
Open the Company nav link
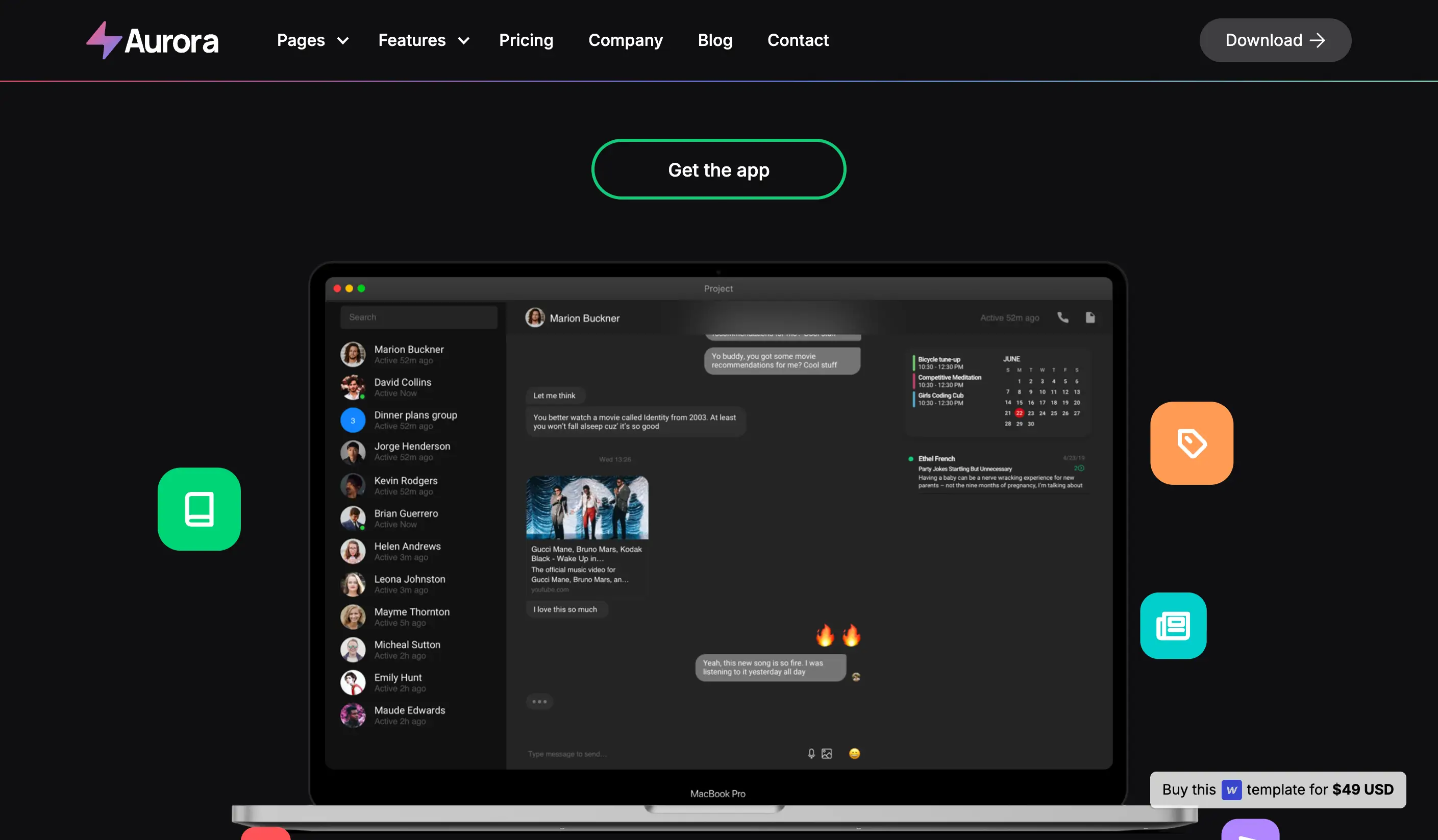(x=626, y=40)
